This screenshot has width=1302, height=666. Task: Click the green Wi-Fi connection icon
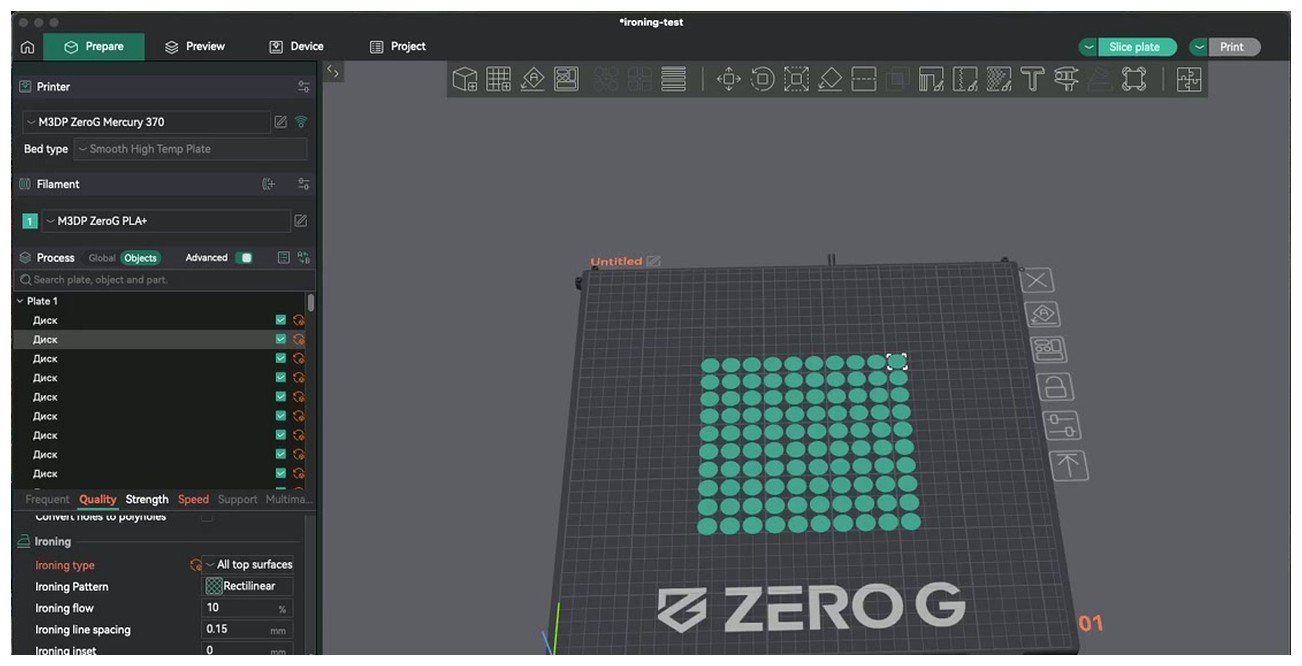[301, 122]
